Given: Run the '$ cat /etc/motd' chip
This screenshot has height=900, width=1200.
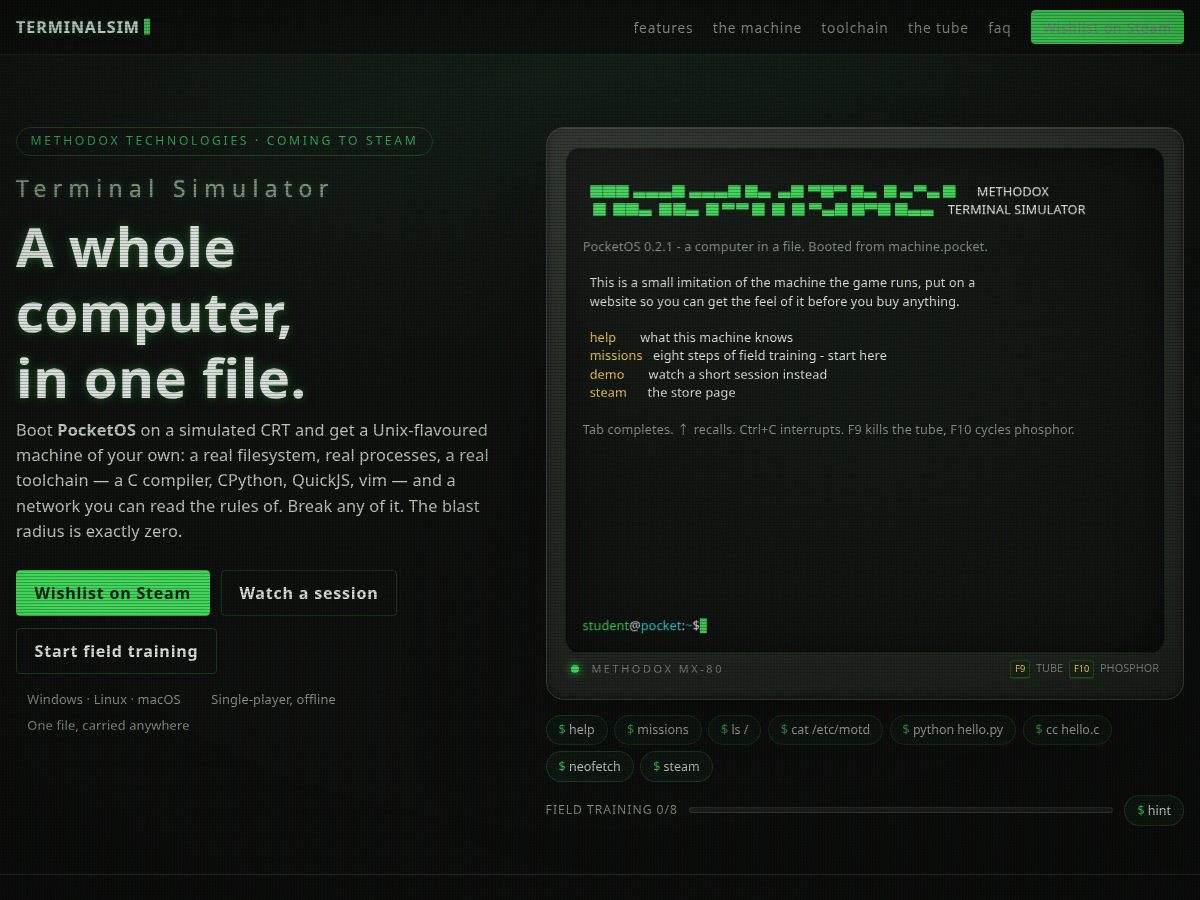Looking at the screenshot, I should click(825, 730).
